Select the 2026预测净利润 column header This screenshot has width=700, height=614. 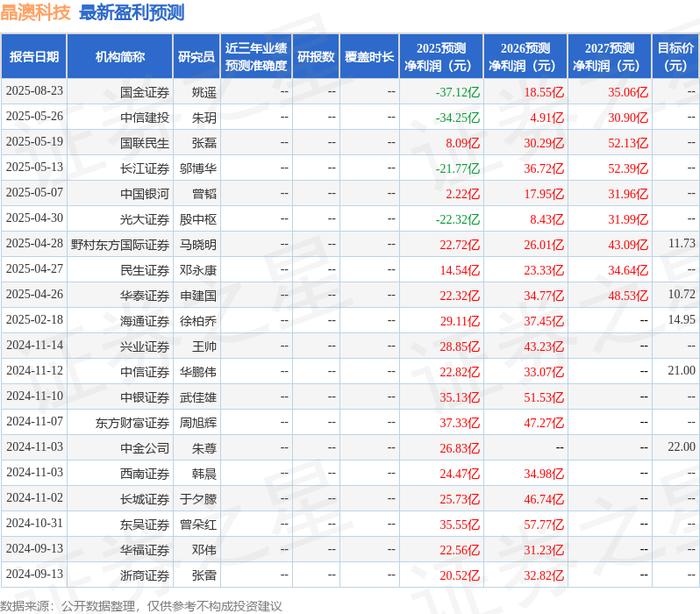pos(525,57)
